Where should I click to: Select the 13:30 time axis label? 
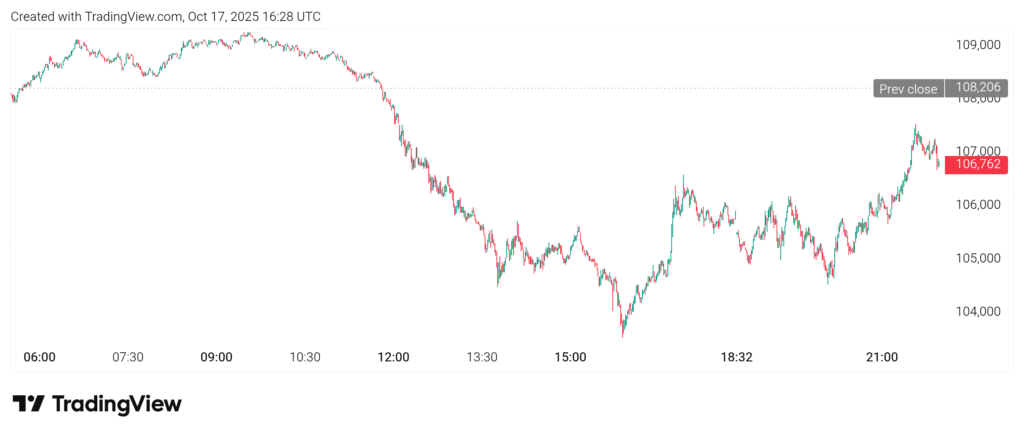click(x=483, y=357)
